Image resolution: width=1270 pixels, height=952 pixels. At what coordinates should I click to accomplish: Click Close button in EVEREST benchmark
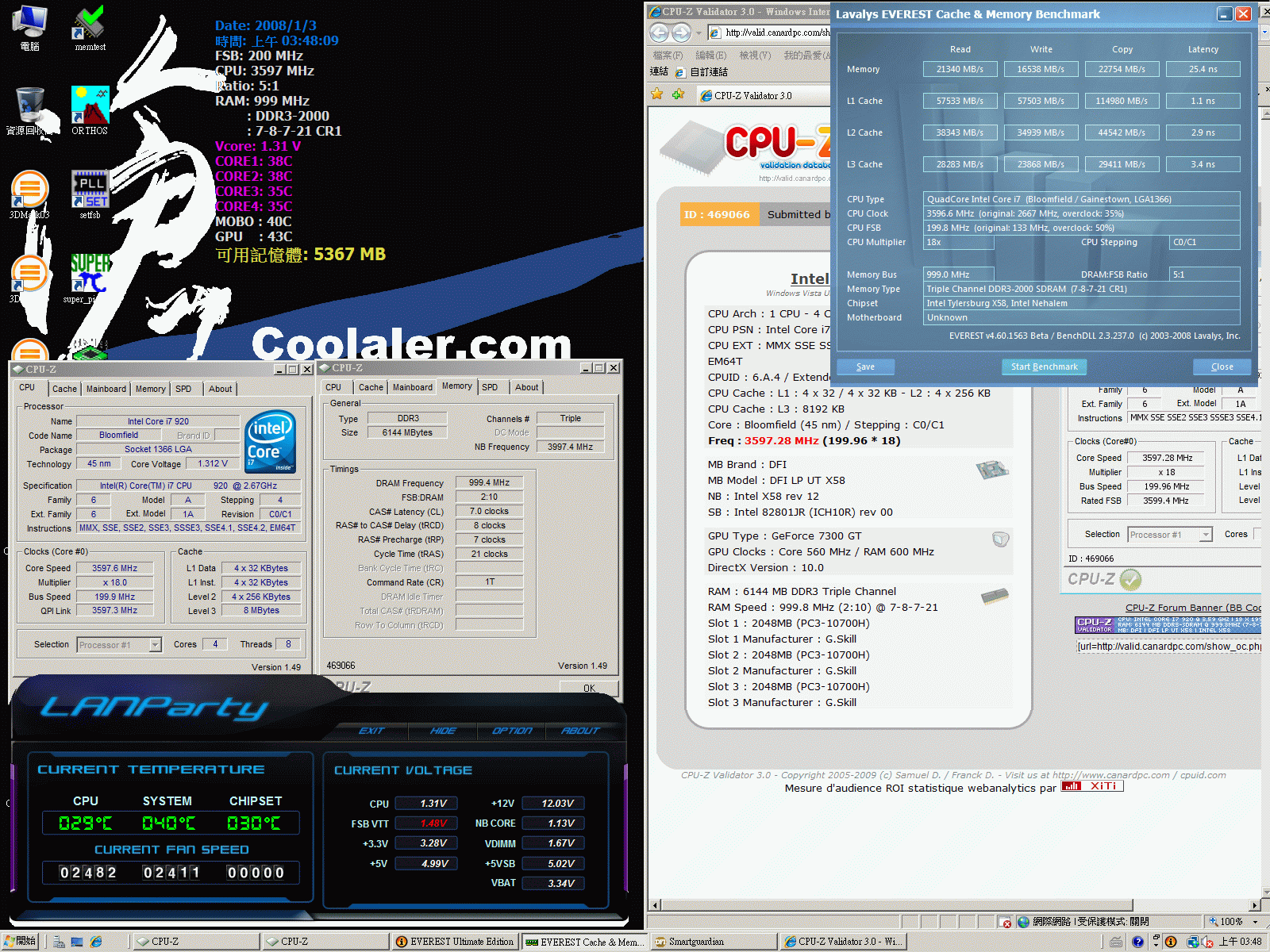[x=1222, y=367]
